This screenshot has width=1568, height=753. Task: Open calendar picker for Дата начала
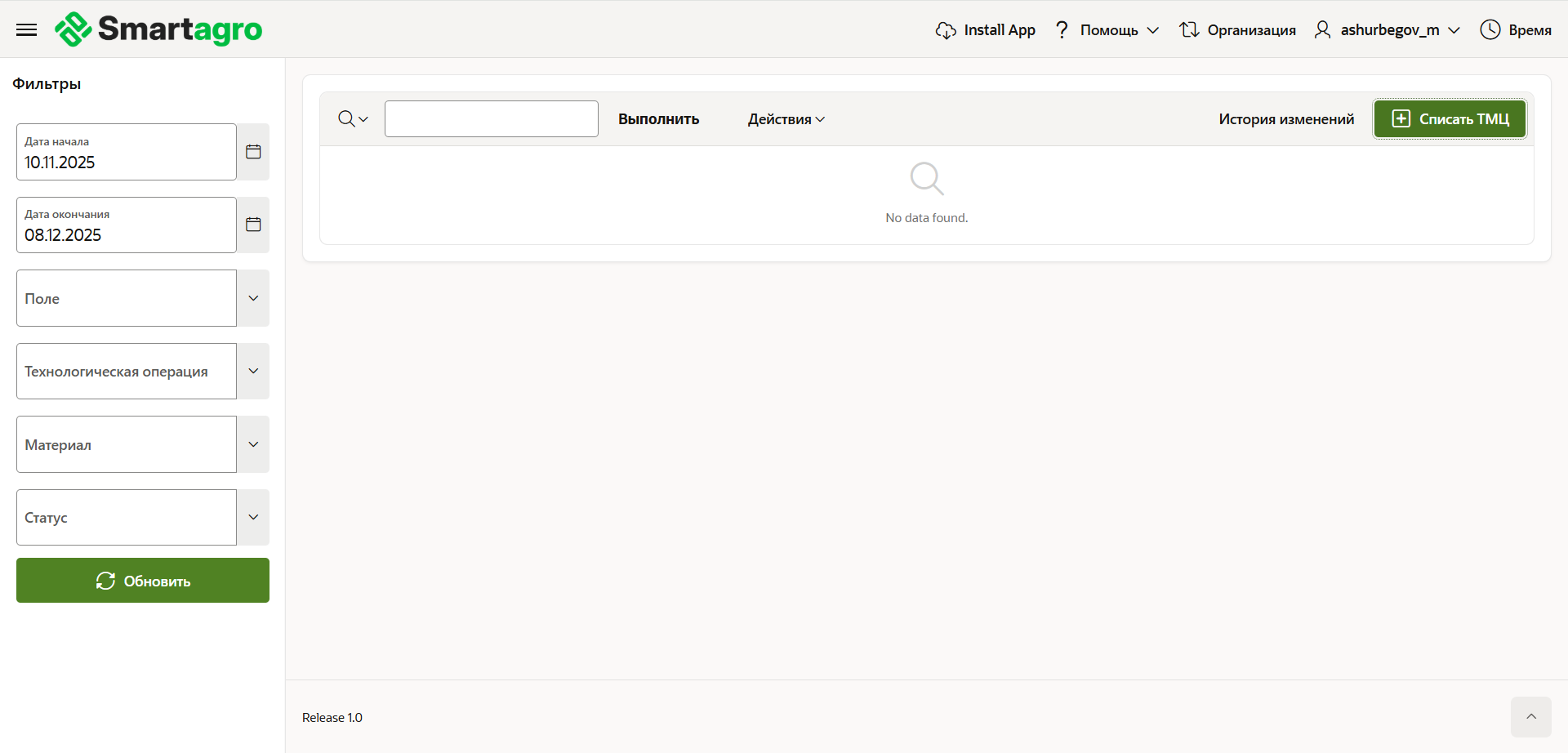pos(253,152)
